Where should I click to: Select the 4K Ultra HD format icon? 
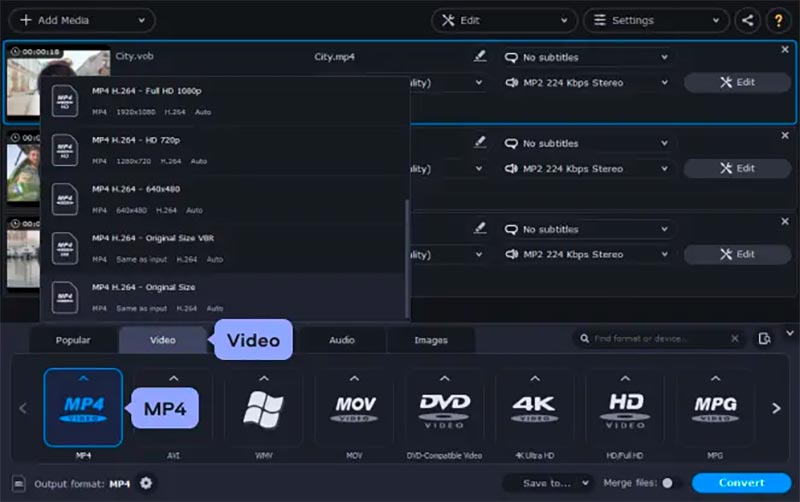coord(535,409)
